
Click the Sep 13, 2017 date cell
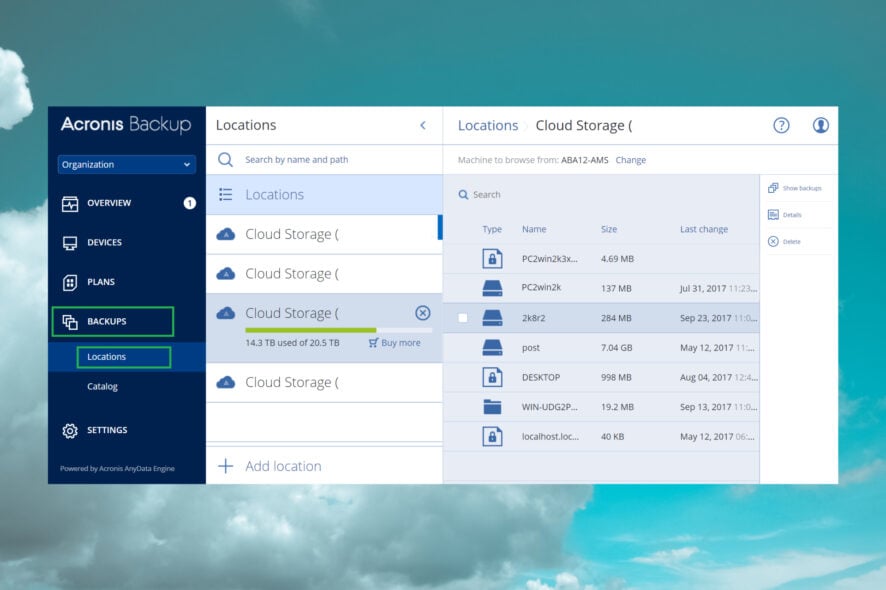tap(718, 407)
